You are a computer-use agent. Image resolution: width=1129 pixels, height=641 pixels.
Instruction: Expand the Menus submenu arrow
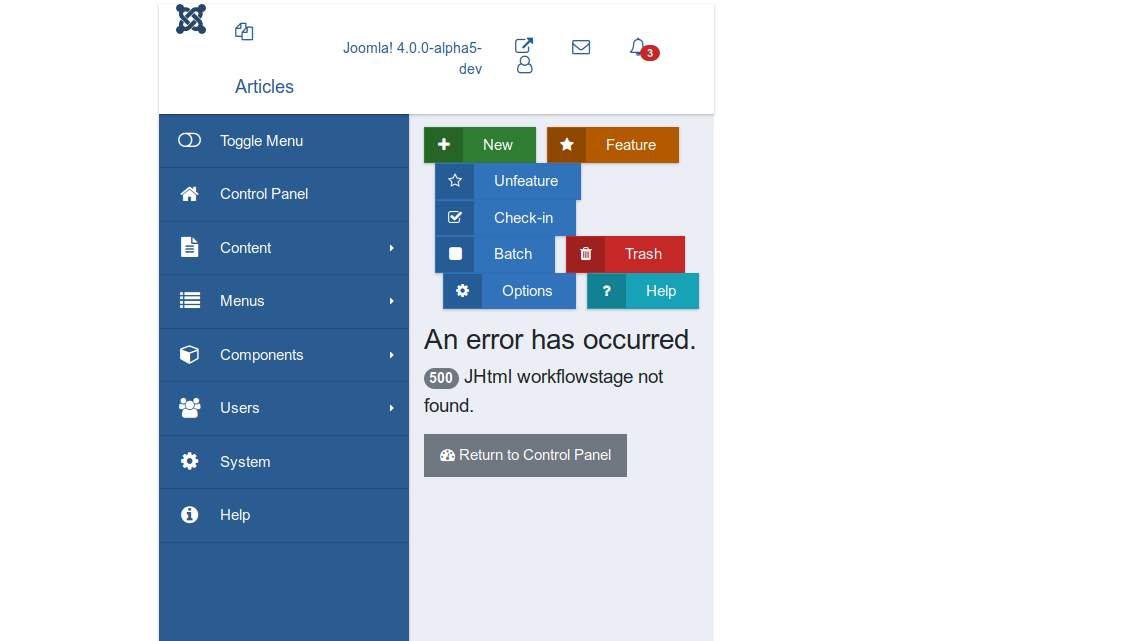pos(392,301)
